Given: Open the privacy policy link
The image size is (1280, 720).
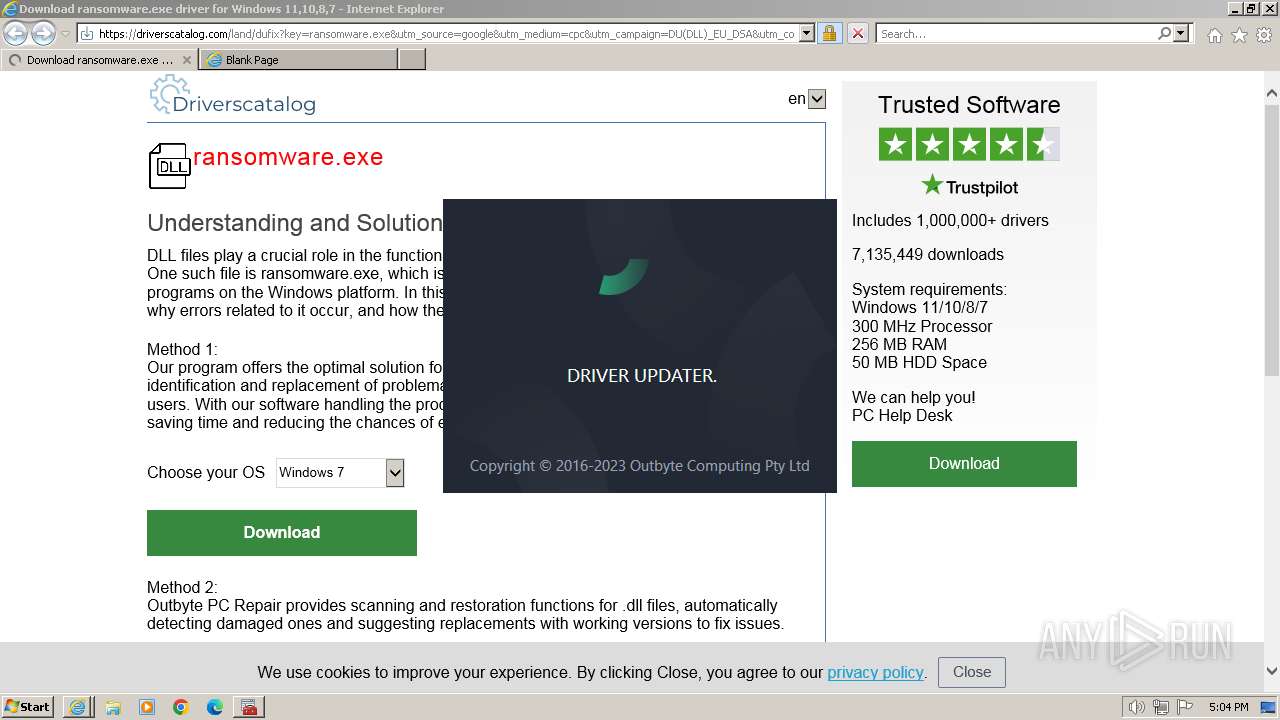Looking at the screenshot, I should click(875, 672).
